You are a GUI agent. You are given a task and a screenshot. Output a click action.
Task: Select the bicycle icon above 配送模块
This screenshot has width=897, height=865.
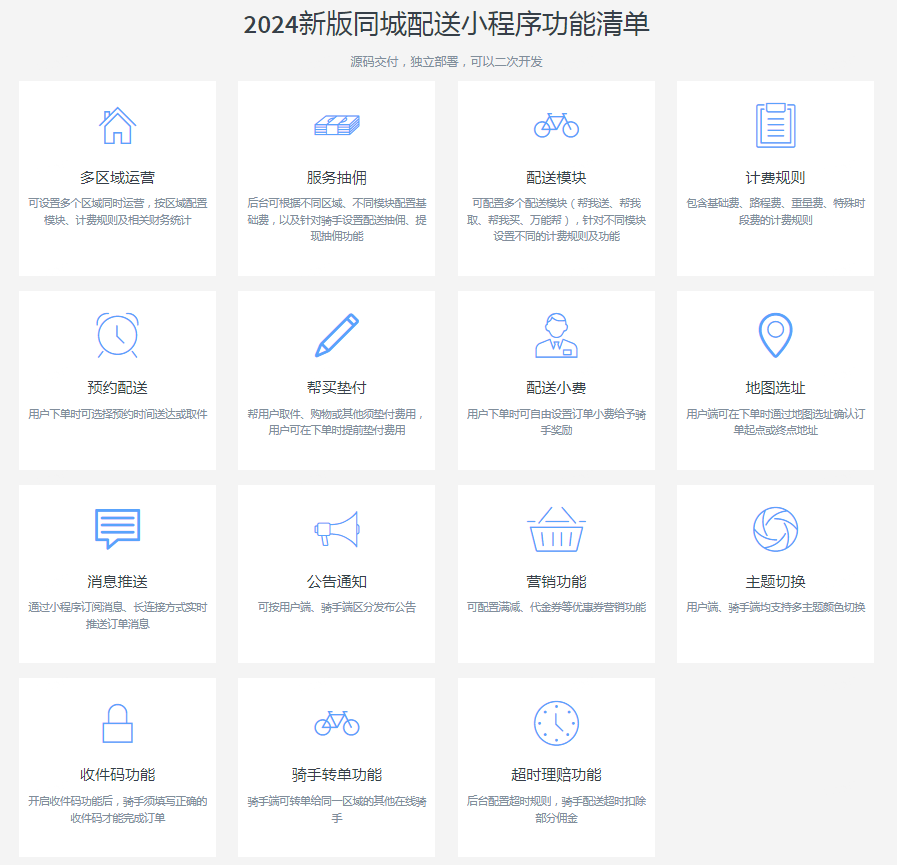(x=556, y=125)
